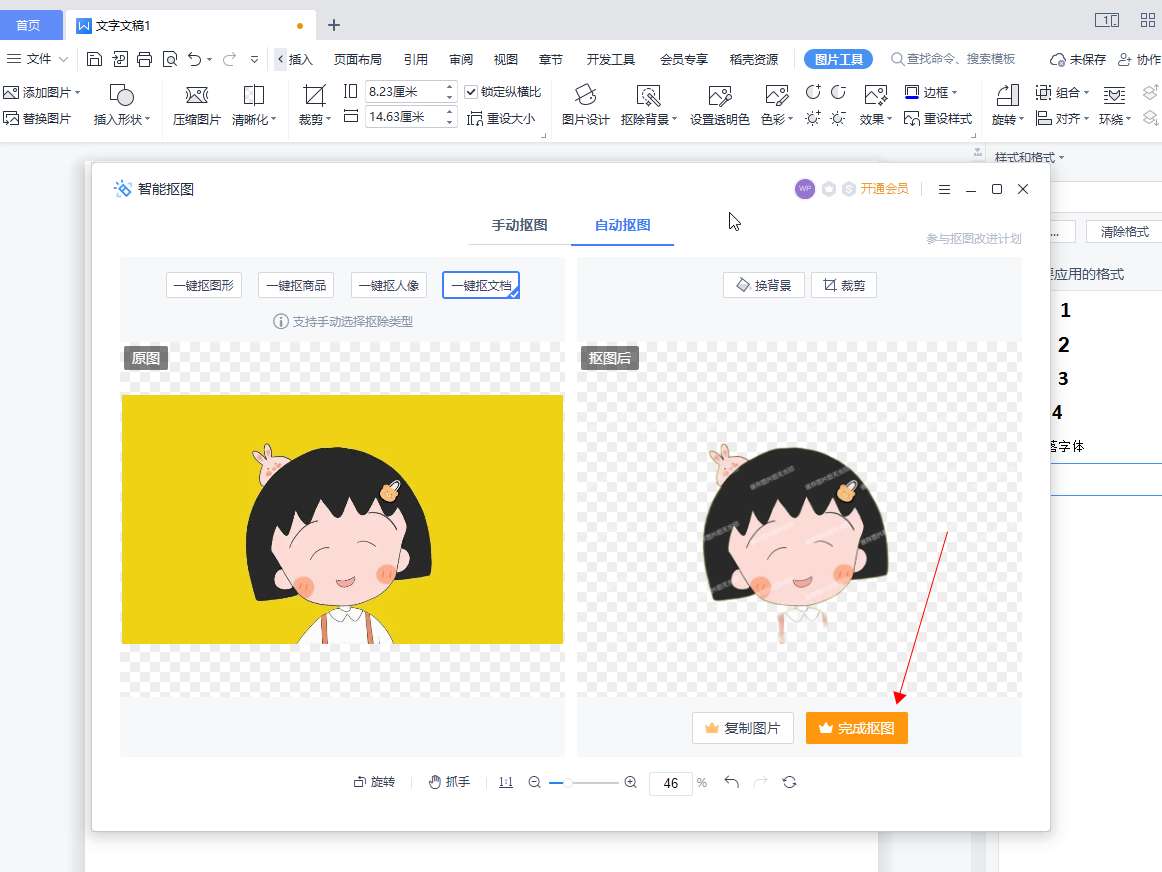Click 开通会员 open membership link
Screen dimensions: 1162x872
884,189
